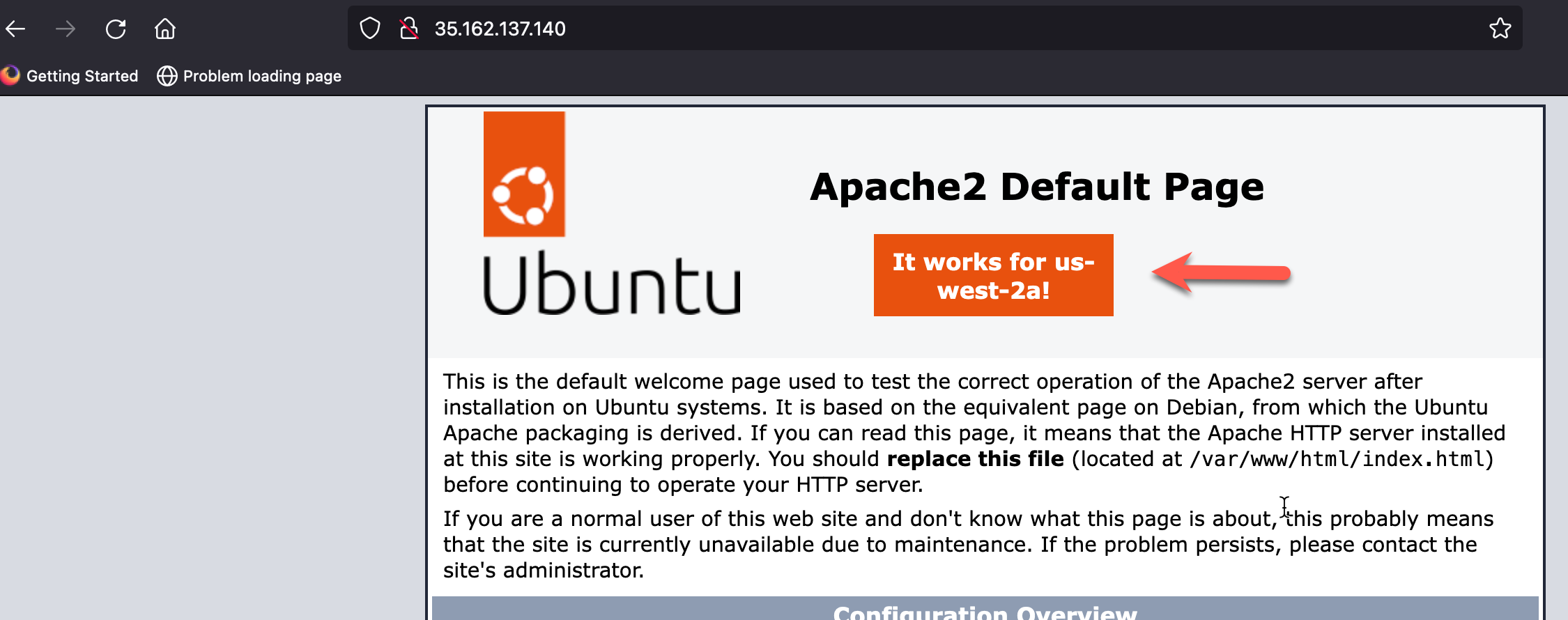The image size is (1568, 620).
Task: Focus address bar showing 35.162.137.140
Action: (934, 29)
